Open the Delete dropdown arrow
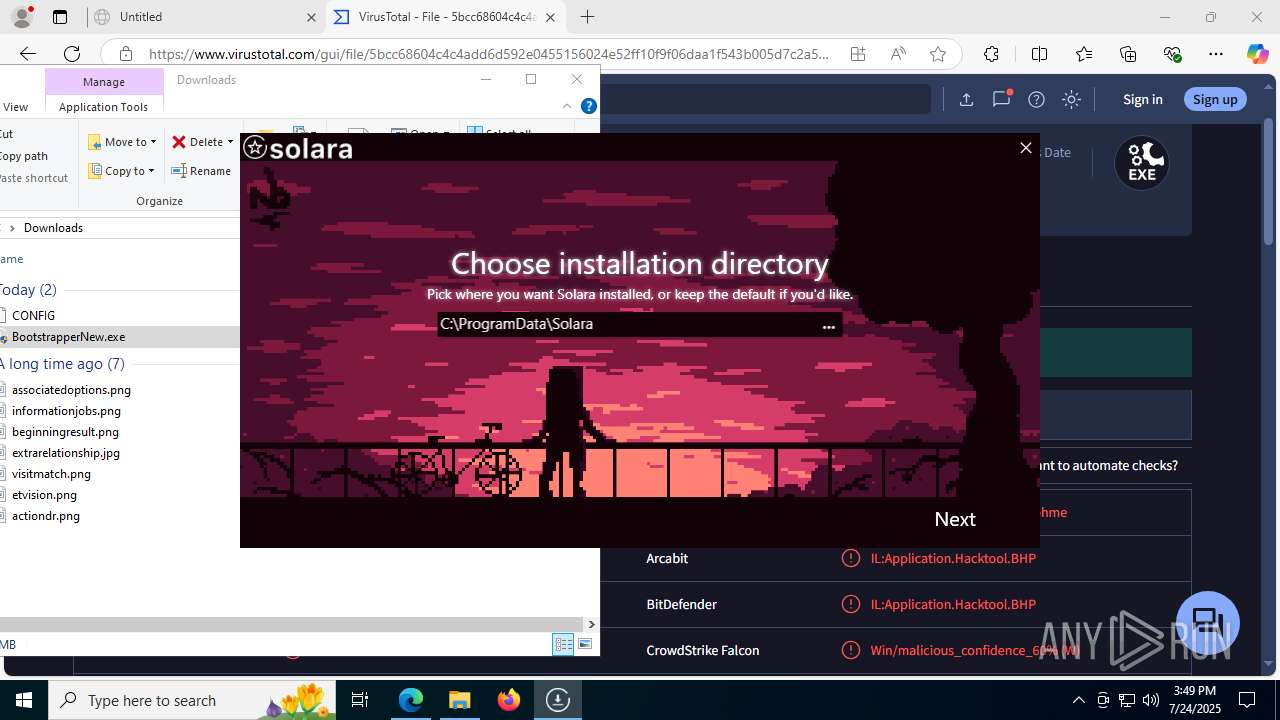 [x=230, y=142]
